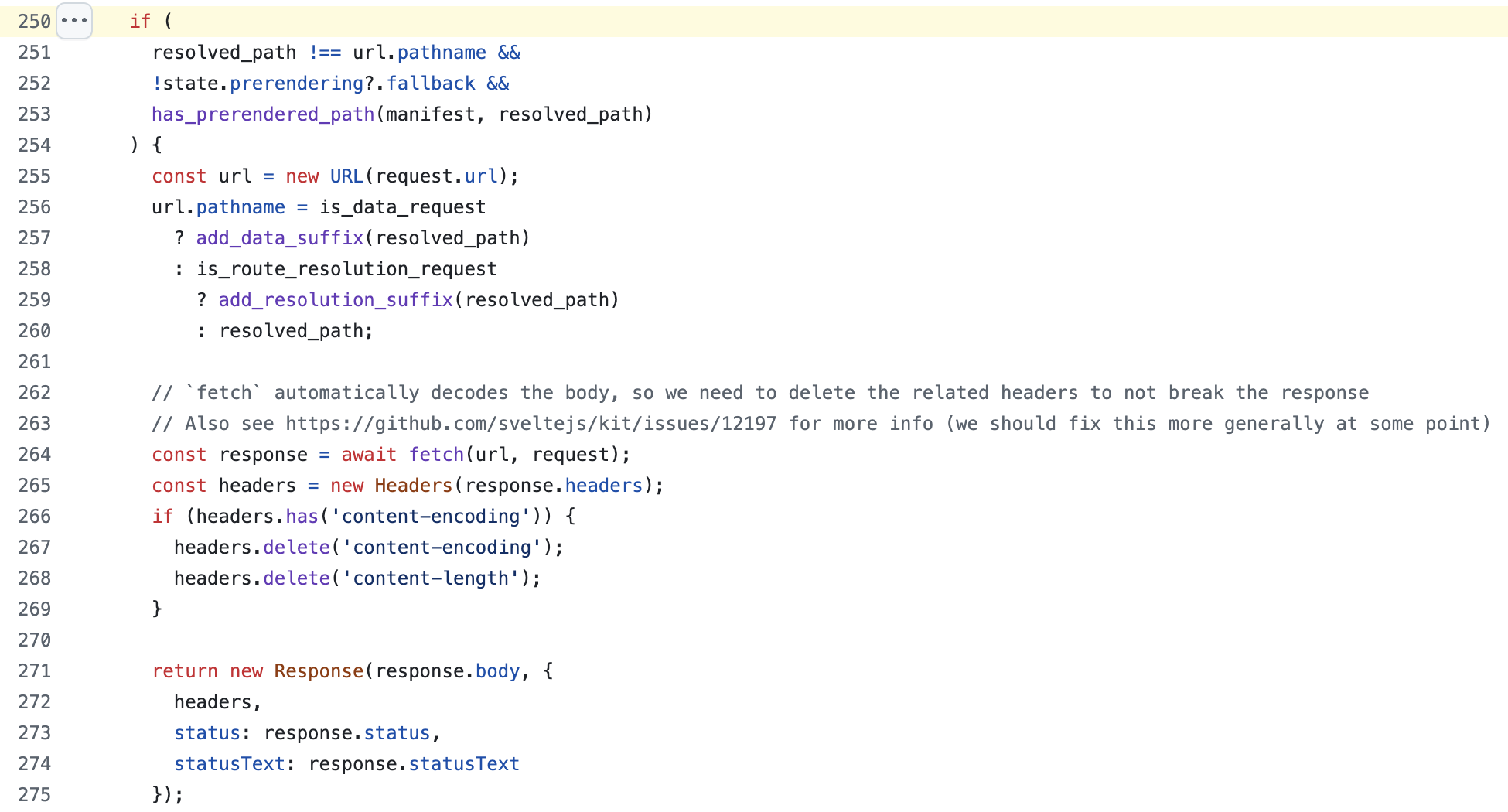Click the add_resolution_suffix function name
This screenshot has width=1508, height=812.
click(x=335, y=300)
